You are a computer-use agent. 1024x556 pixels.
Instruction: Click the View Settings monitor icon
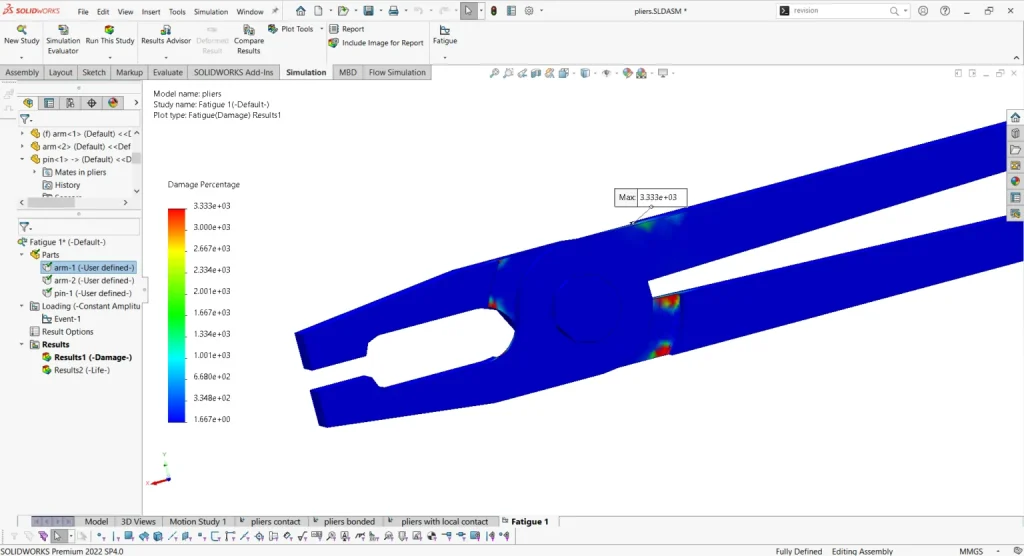click(x=663, y=73)
